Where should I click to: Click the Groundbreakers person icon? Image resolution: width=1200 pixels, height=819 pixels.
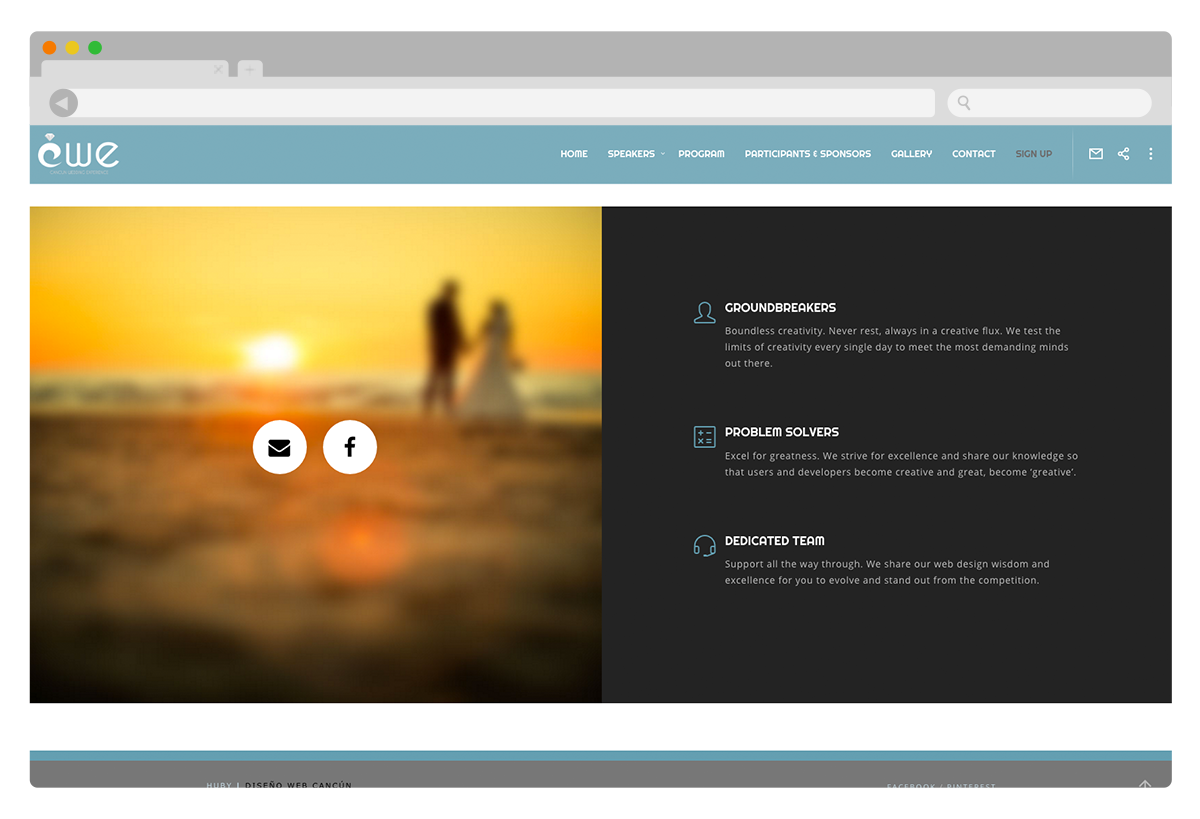tap(704, 312)
